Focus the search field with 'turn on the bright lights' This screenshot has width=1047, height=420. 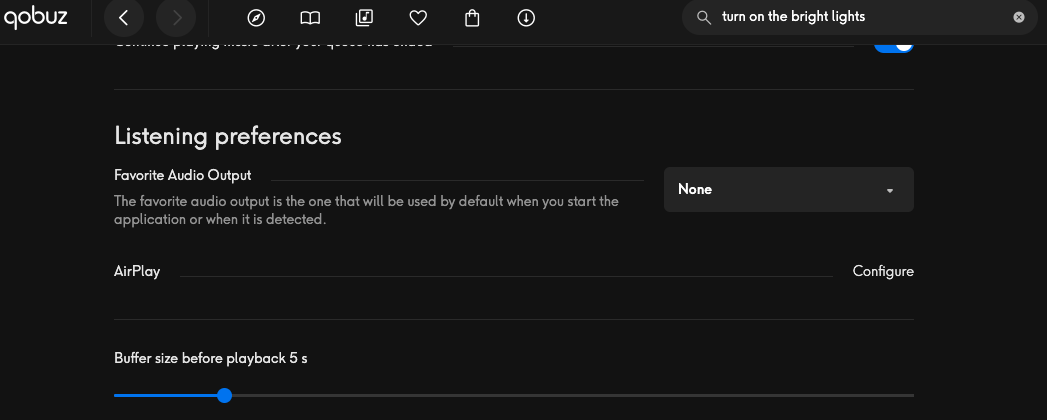pos(860,17)
